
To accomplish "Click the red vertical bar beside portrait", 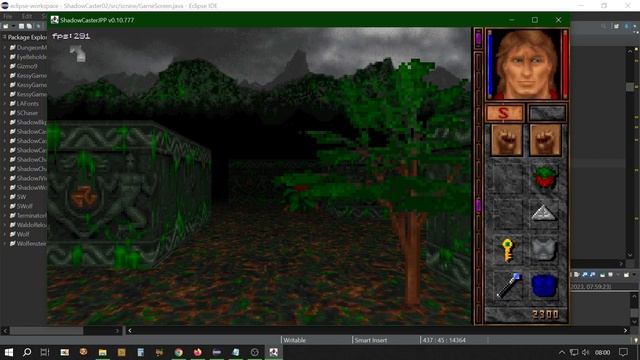I will 565,64.
